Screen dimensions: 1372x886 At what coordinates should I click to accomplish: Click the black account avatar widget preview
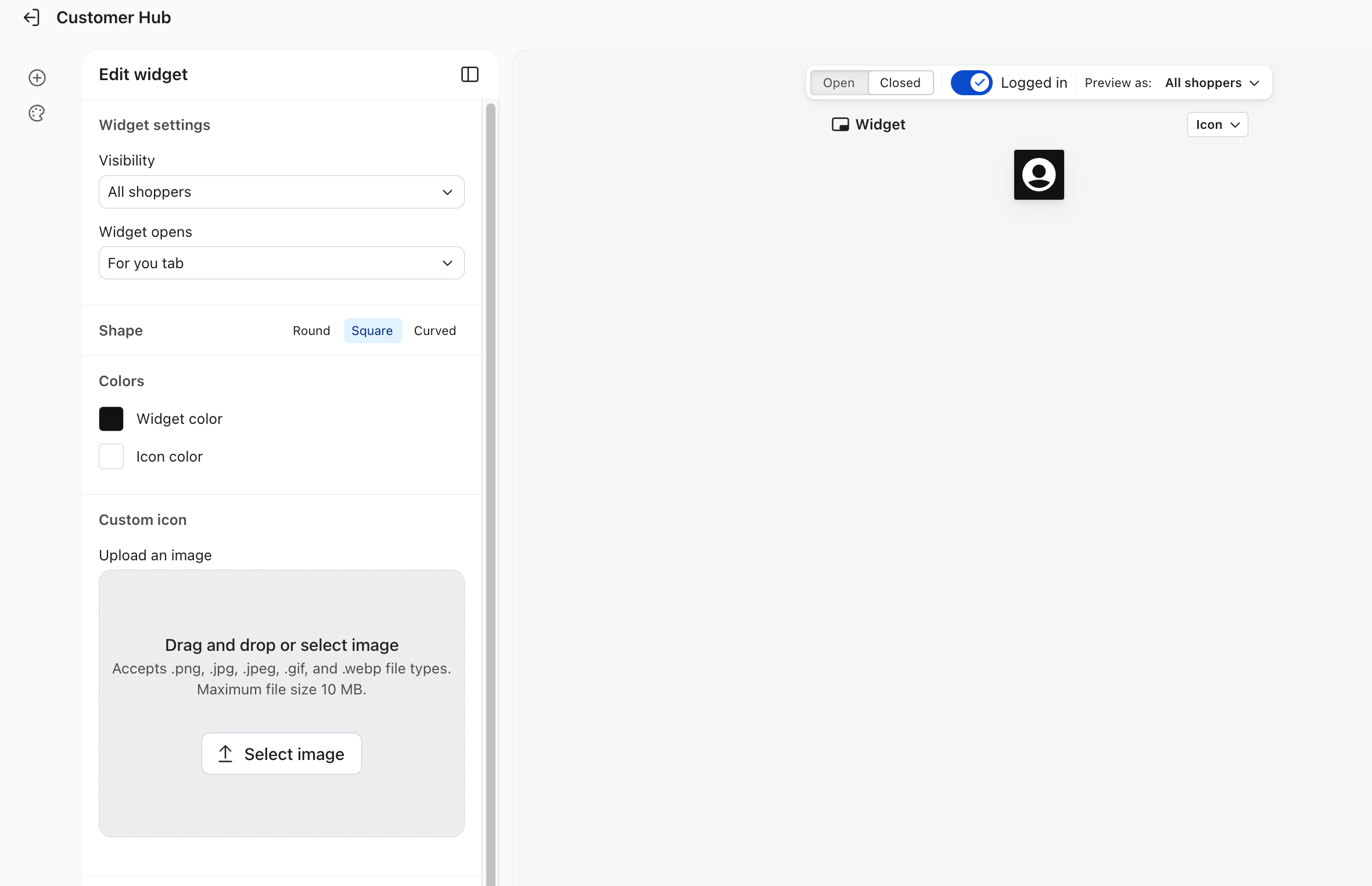point(1039,175)
